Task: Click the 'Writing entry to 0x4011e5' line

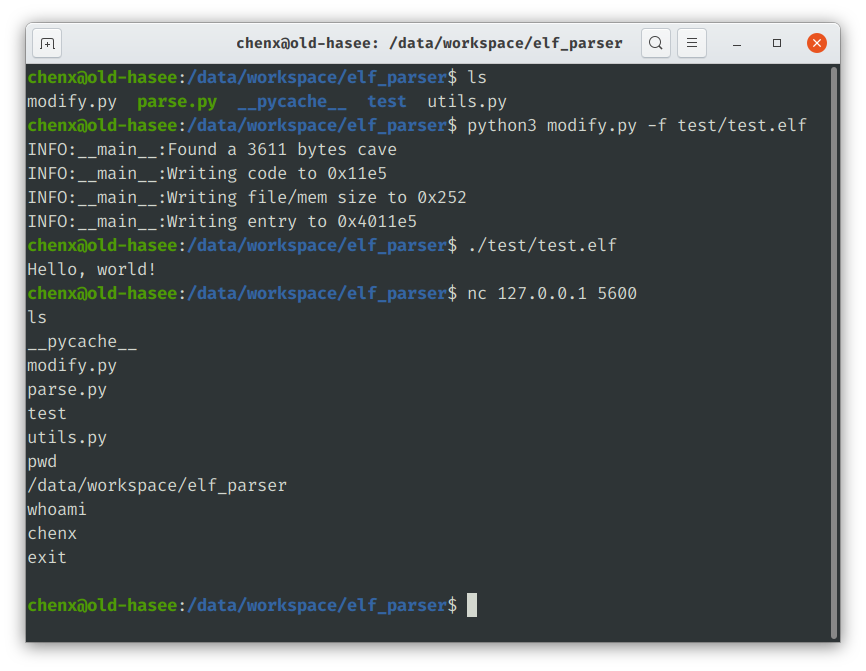Action: pyautogui.click(x=222, y=221)
